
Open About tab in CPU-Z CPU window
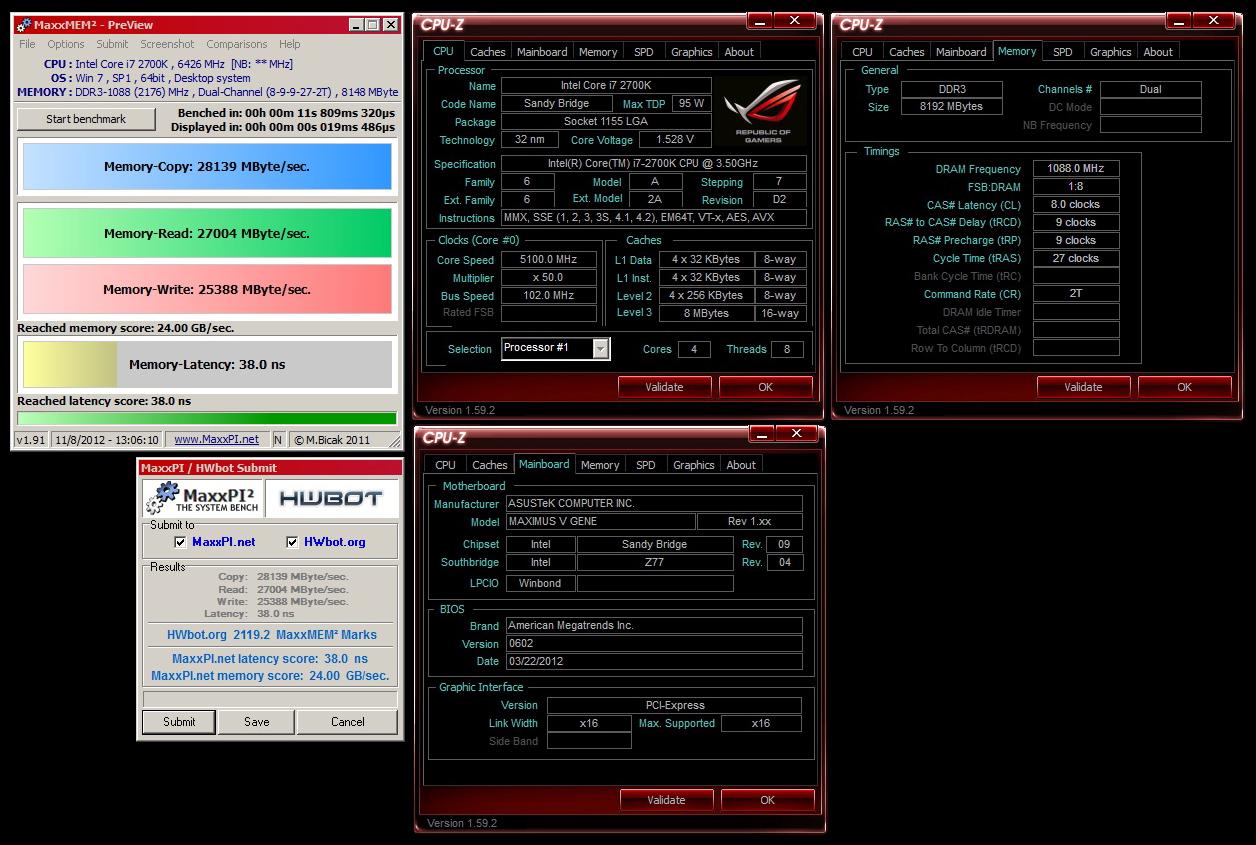click(740, 52)
